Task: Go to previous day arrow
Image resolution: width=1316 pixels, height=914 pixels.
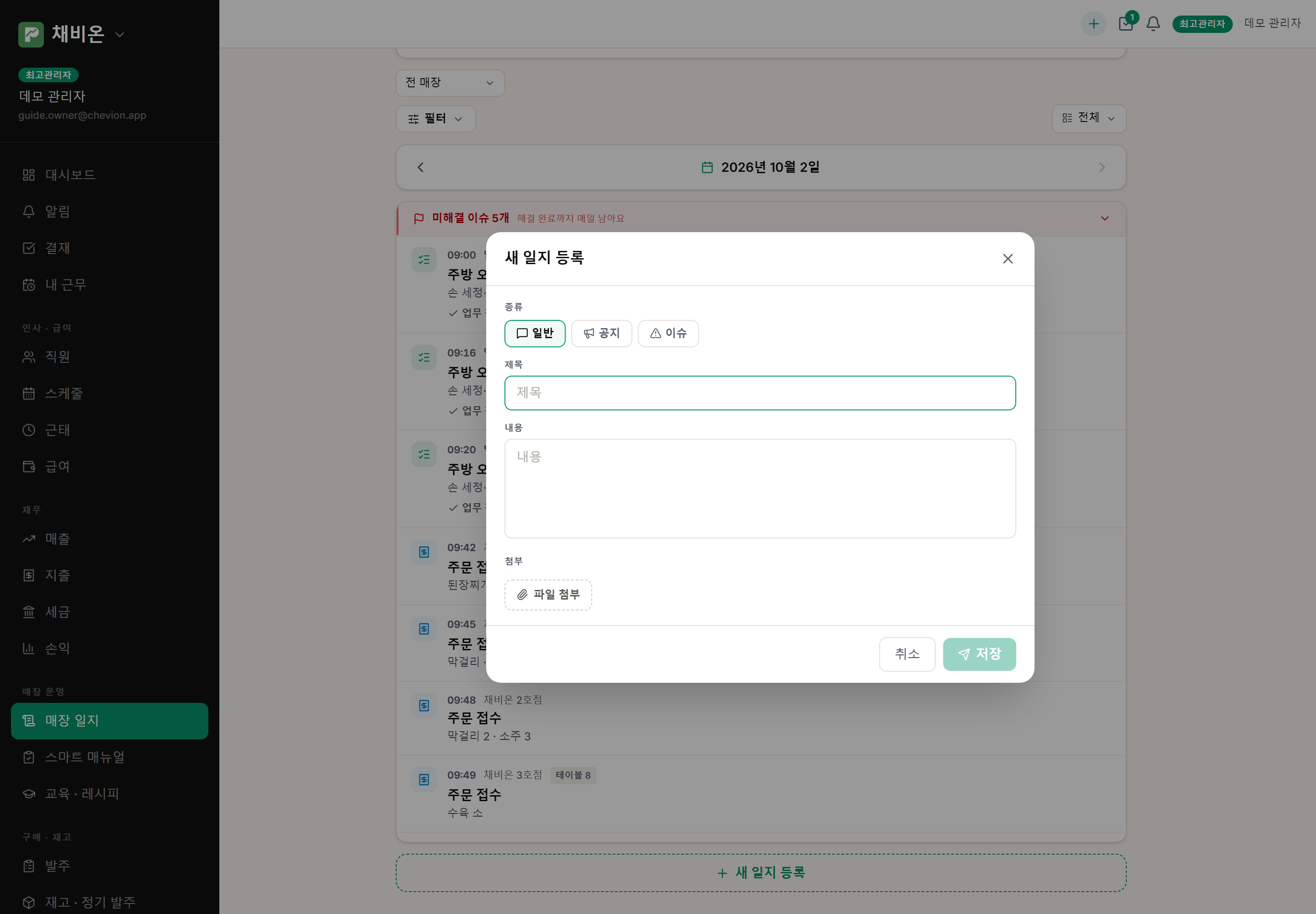Action: [x=420, y=167]
